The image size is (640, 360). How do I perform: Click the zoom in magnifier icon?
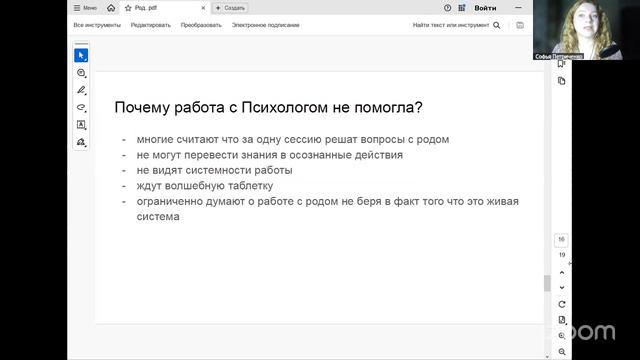click(x=562, y=336)
